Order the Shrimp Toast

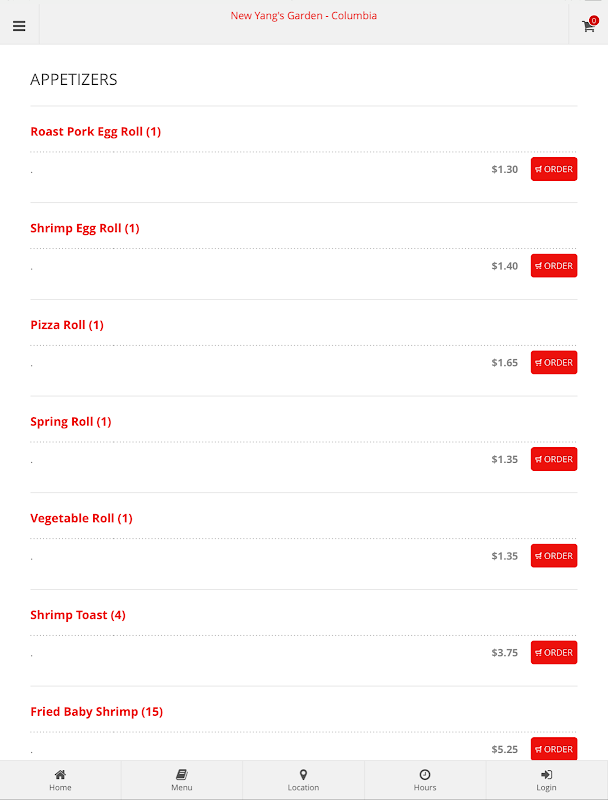pyautogui.click(x=554, y=653)
